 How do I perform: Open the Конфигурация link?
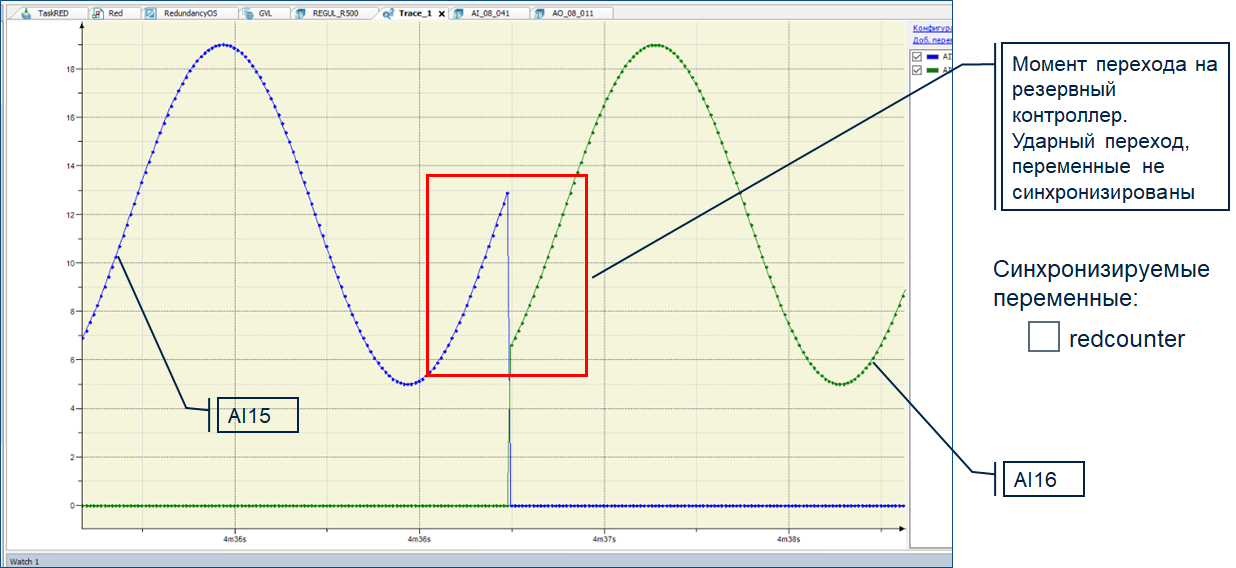pos(932,28)
